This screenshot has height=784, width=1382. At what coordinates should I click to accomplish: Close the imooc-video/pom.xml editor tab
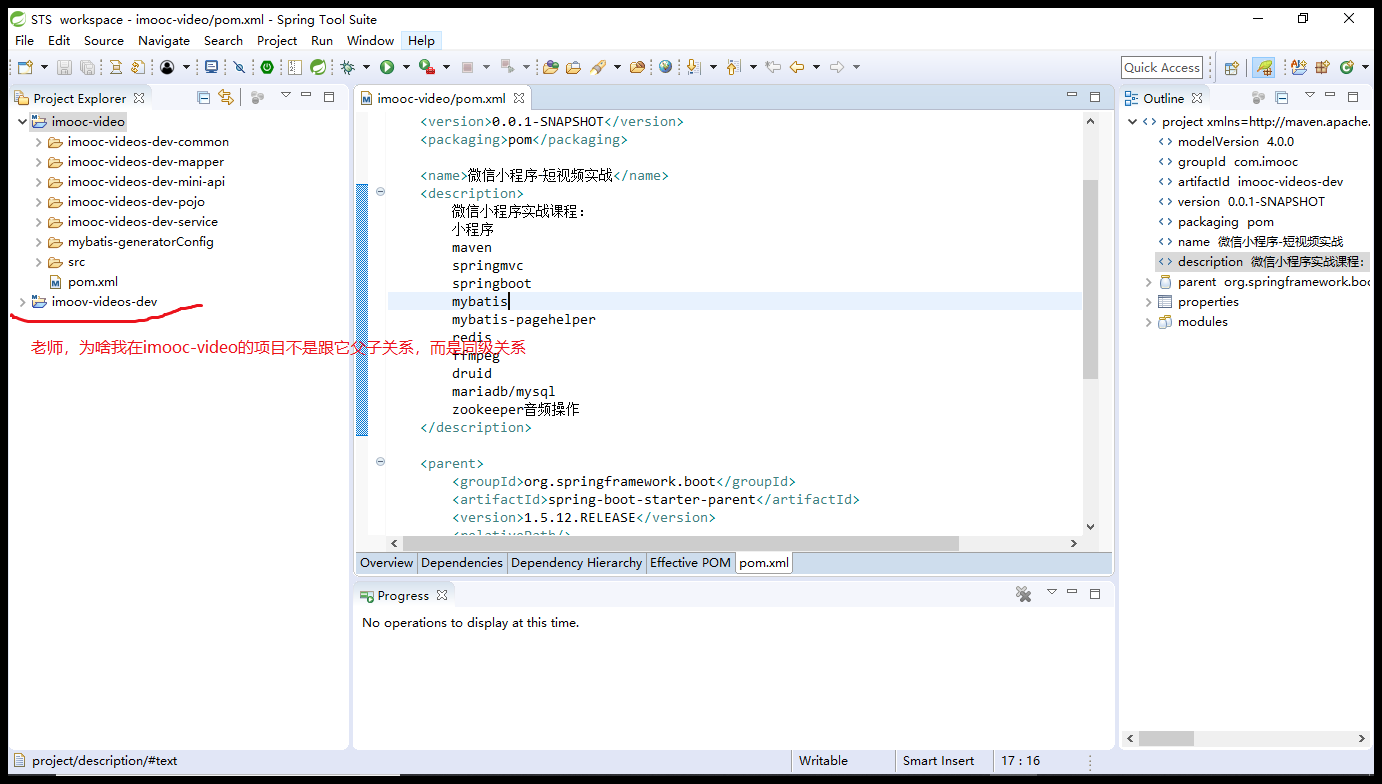click(x=519, y=98)
